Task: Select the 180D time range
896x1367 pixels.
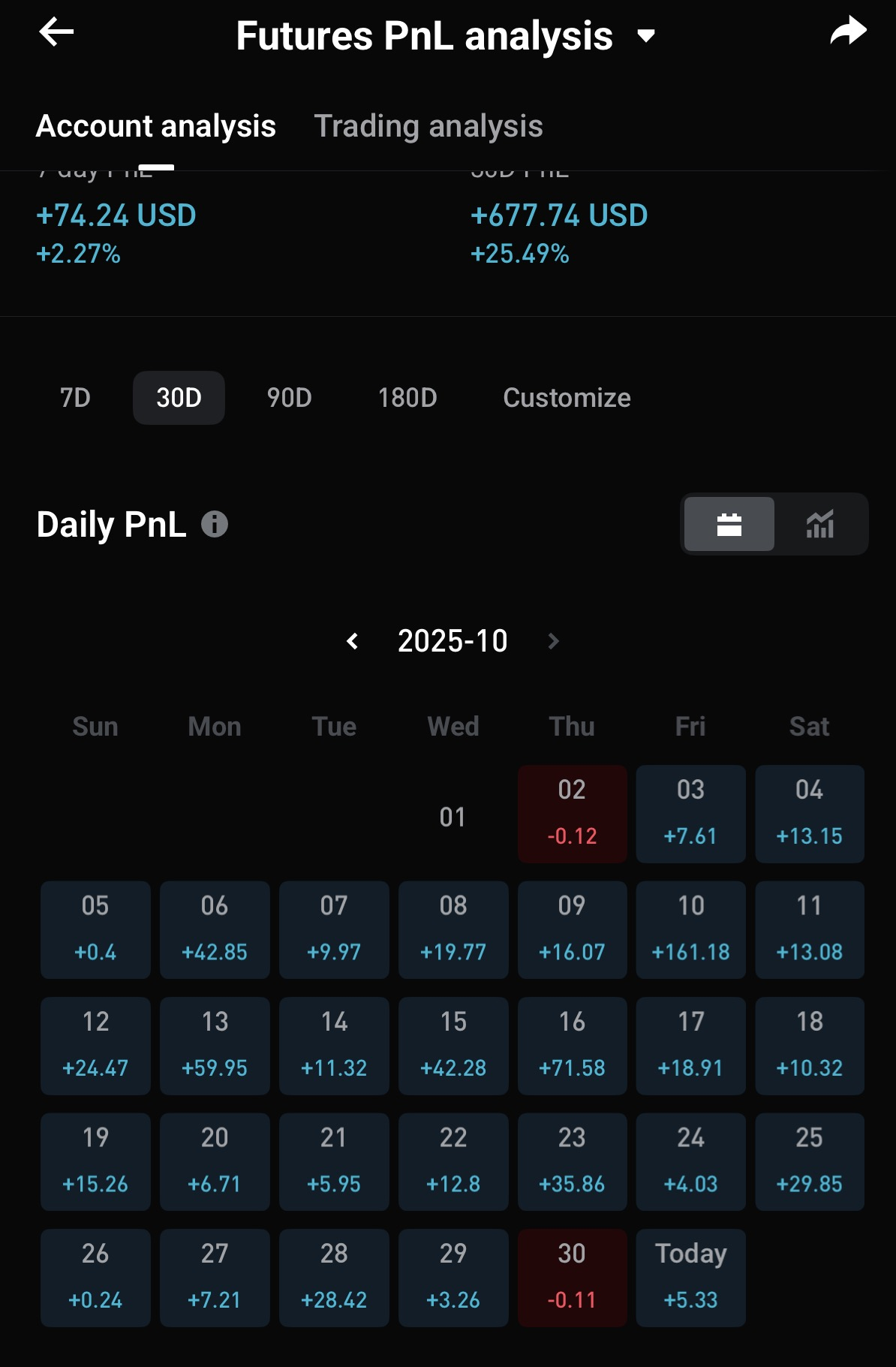Action: [x=407, y=398]
